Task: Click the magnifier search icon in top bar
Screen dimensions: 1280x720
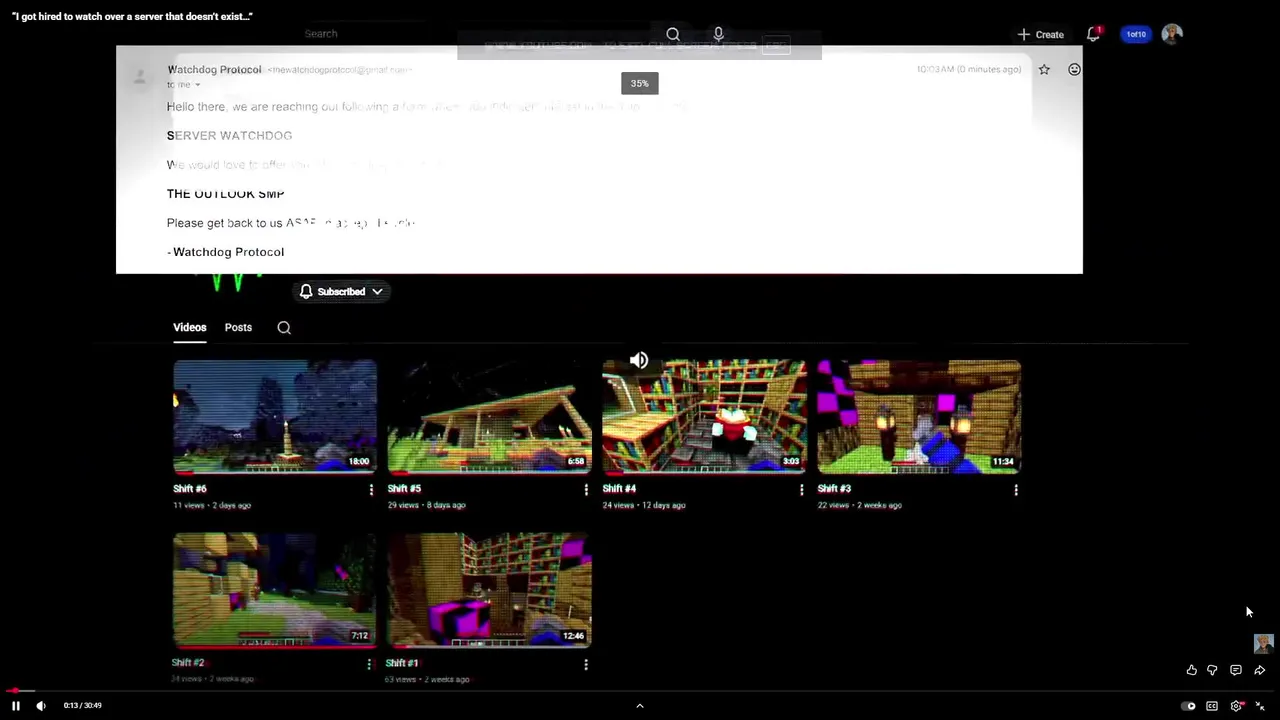Action: 673,34
